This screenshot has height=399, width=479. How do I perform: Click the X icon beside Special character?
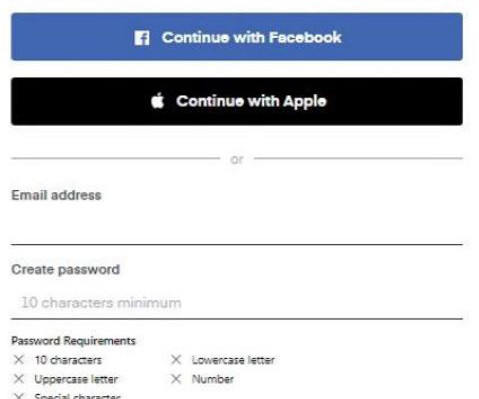point(19,396)
